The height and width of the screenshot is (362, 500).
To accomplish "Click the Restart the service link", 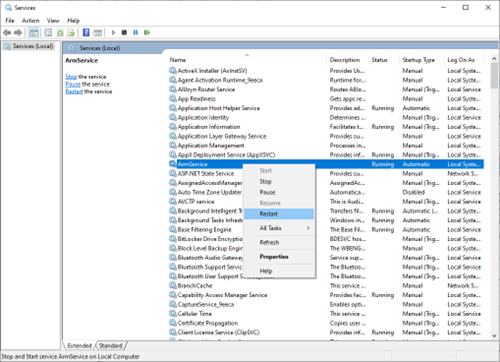I will [74, 91].
